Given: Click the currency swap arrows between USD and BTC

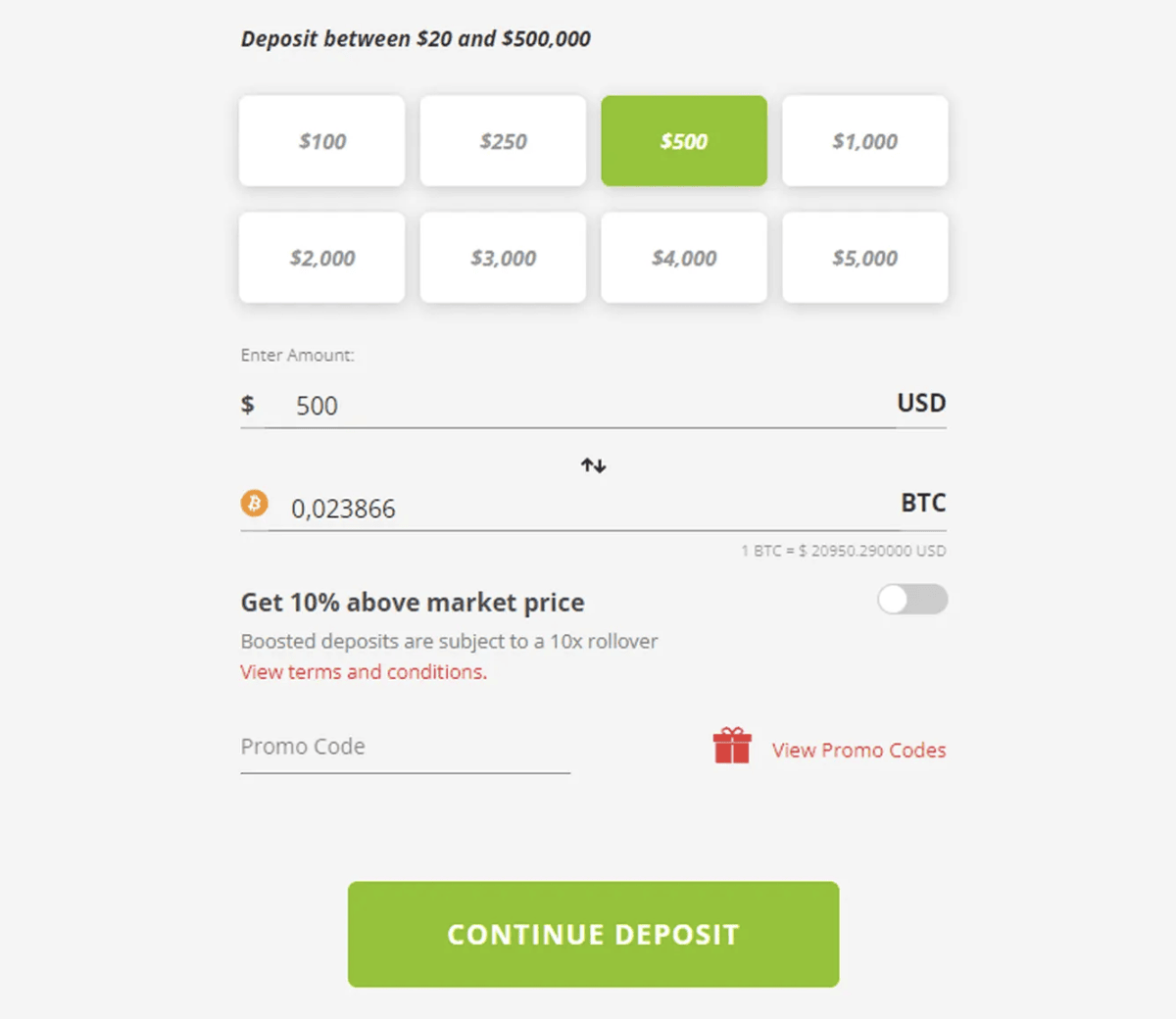Looking at the screenshot, I should (593, 465).
